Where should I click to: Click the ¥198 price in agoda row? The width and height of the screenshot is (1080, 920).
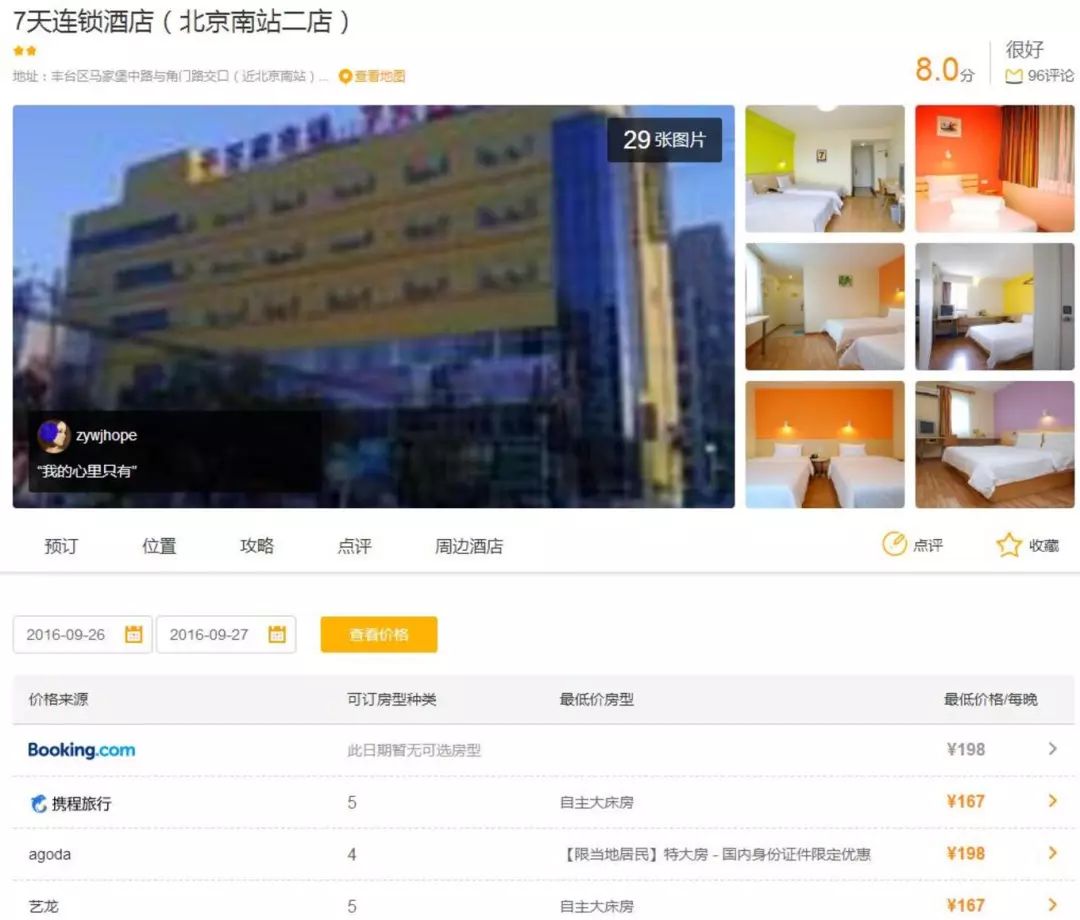(x=966, y=853)
